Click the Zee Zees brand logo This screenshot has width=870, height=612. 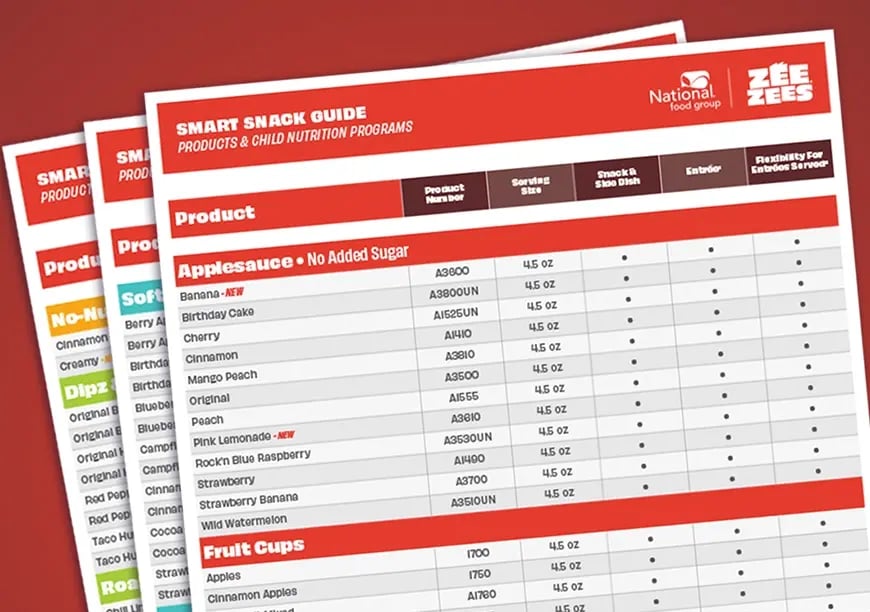click(x=780, y=84)
